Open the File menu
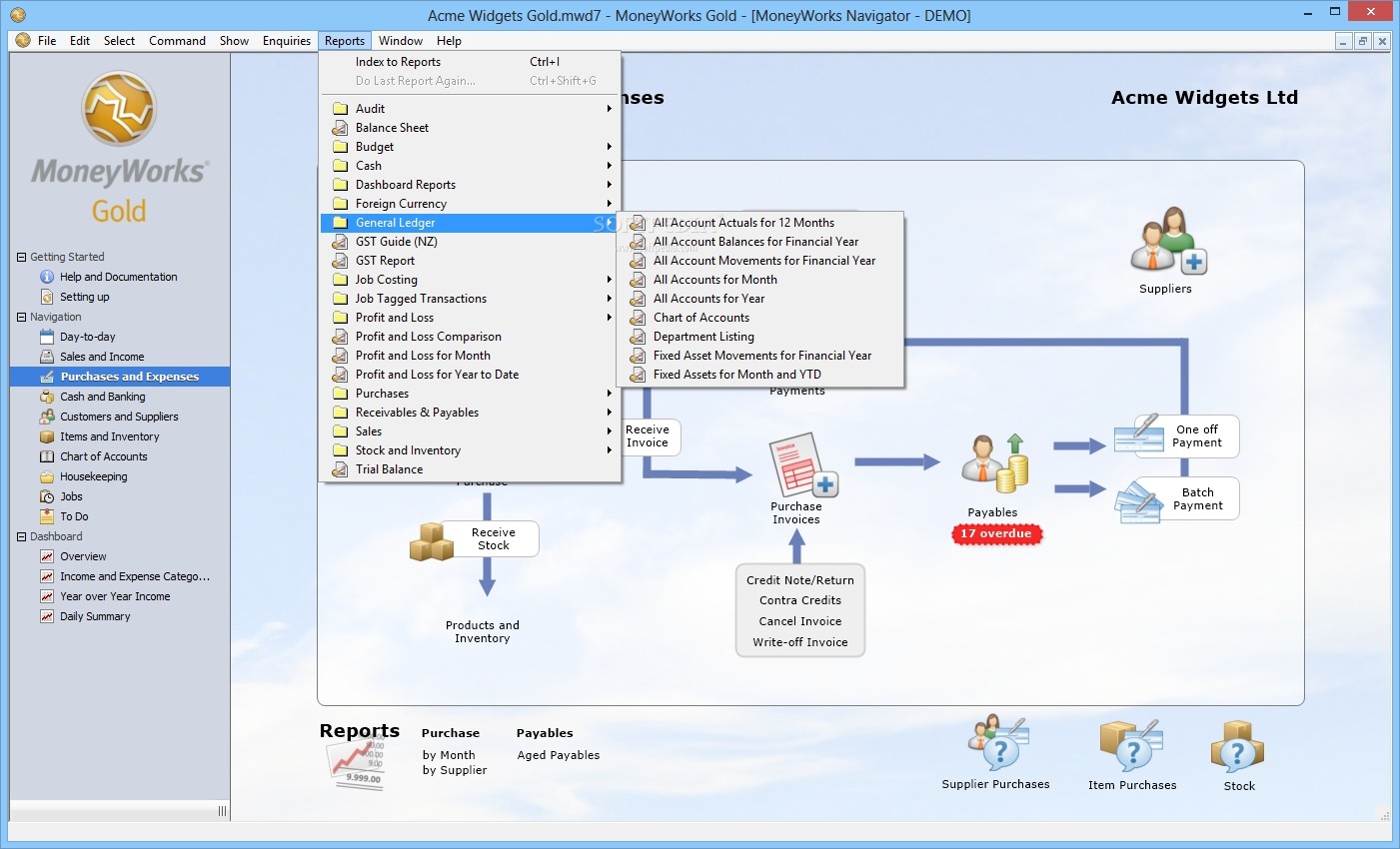 pos(47,41)
